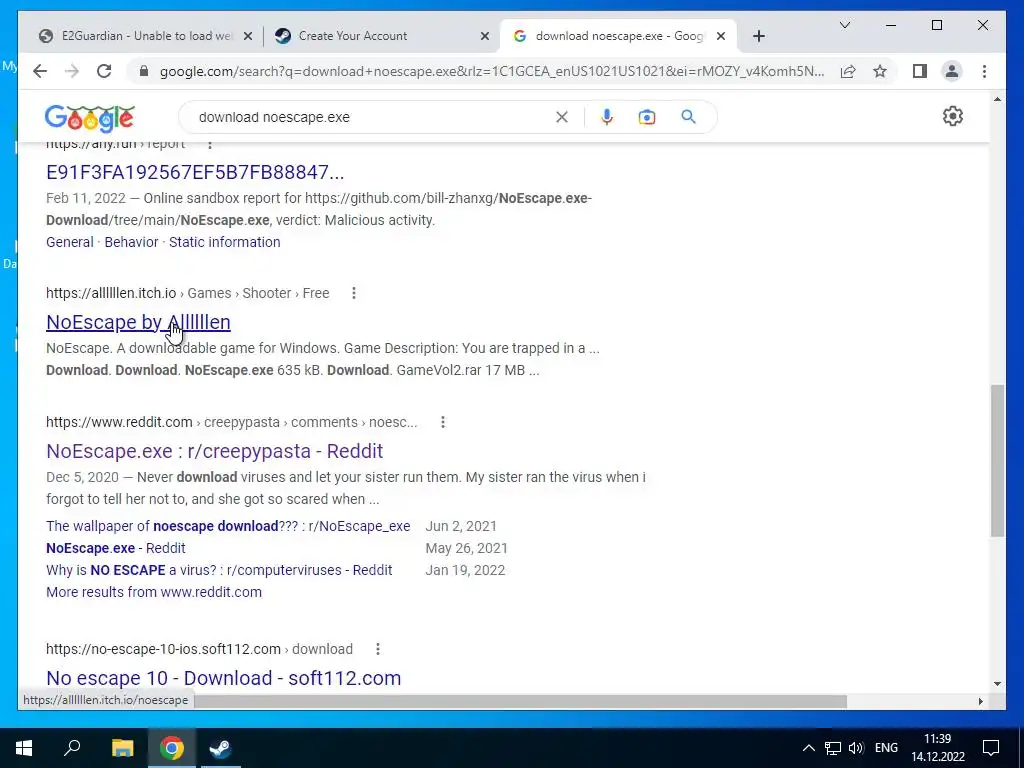Click the Chrome address bar URL

tap(491, 71)
